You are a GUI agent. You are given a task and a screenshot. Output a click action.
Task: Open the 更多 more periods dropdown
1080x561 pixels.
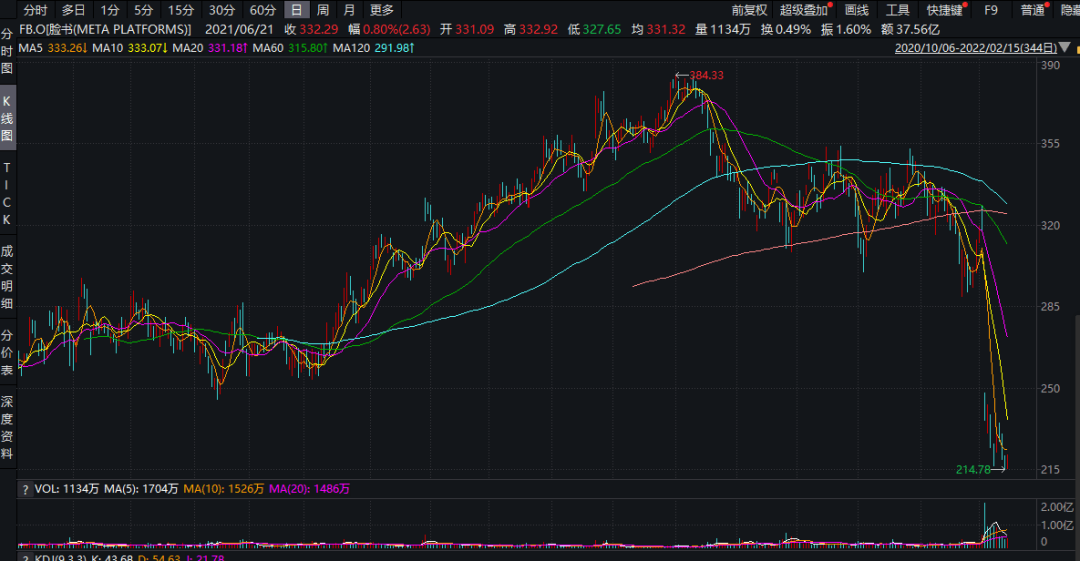pos(382,10)
